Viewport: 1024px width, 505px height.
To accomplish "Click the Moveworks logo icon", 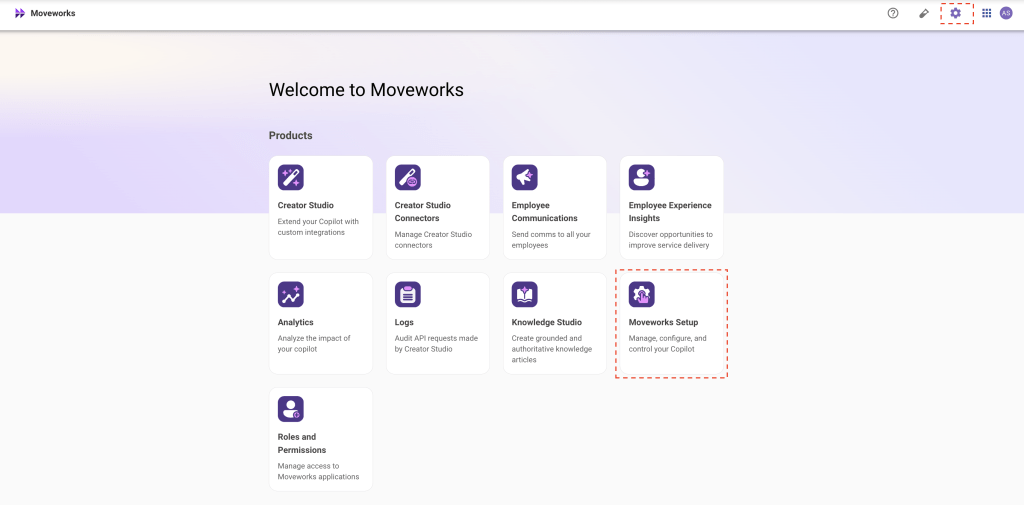I will 20,13.
